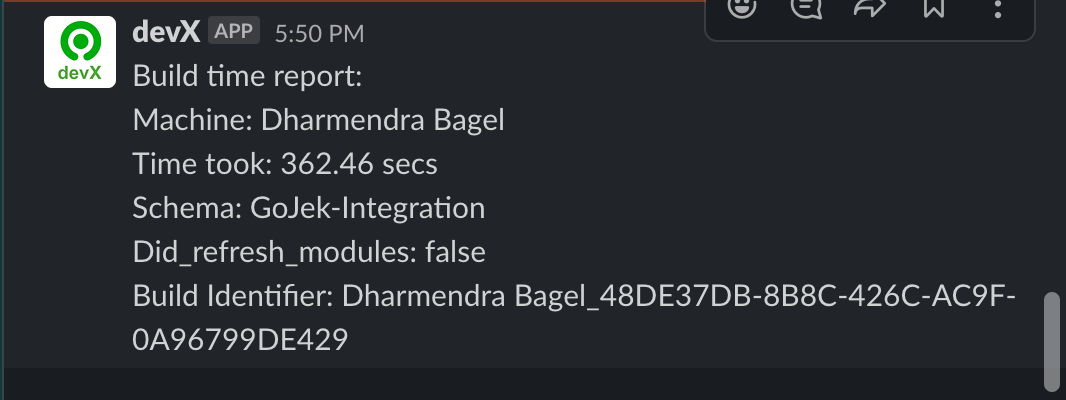Add an emoji reaction to the message
The width and height of the screenshot is (1066, 400).
tap(742, 7)
